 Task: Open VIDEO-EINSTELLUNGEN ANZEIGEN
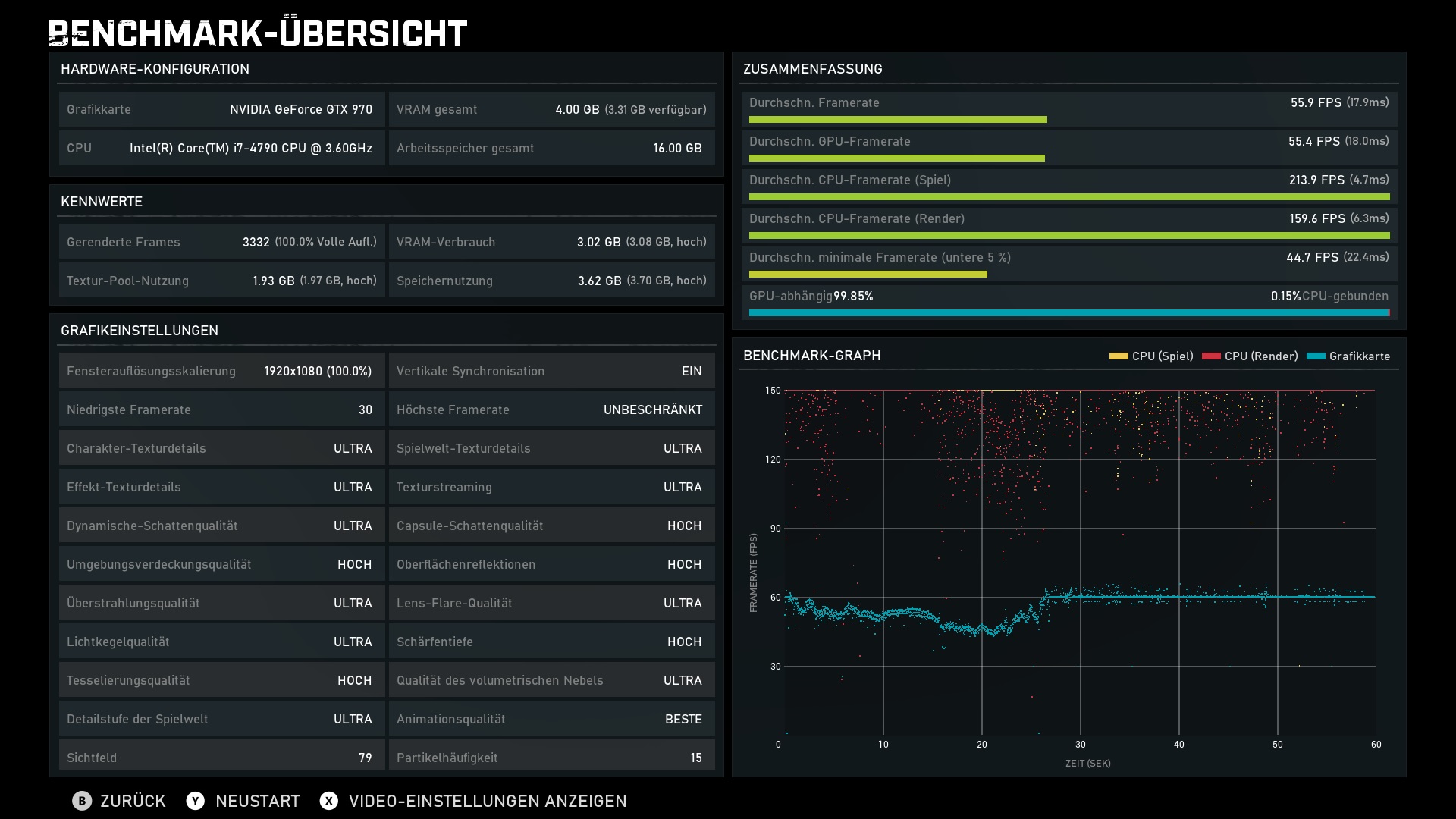tap(487, 801)
